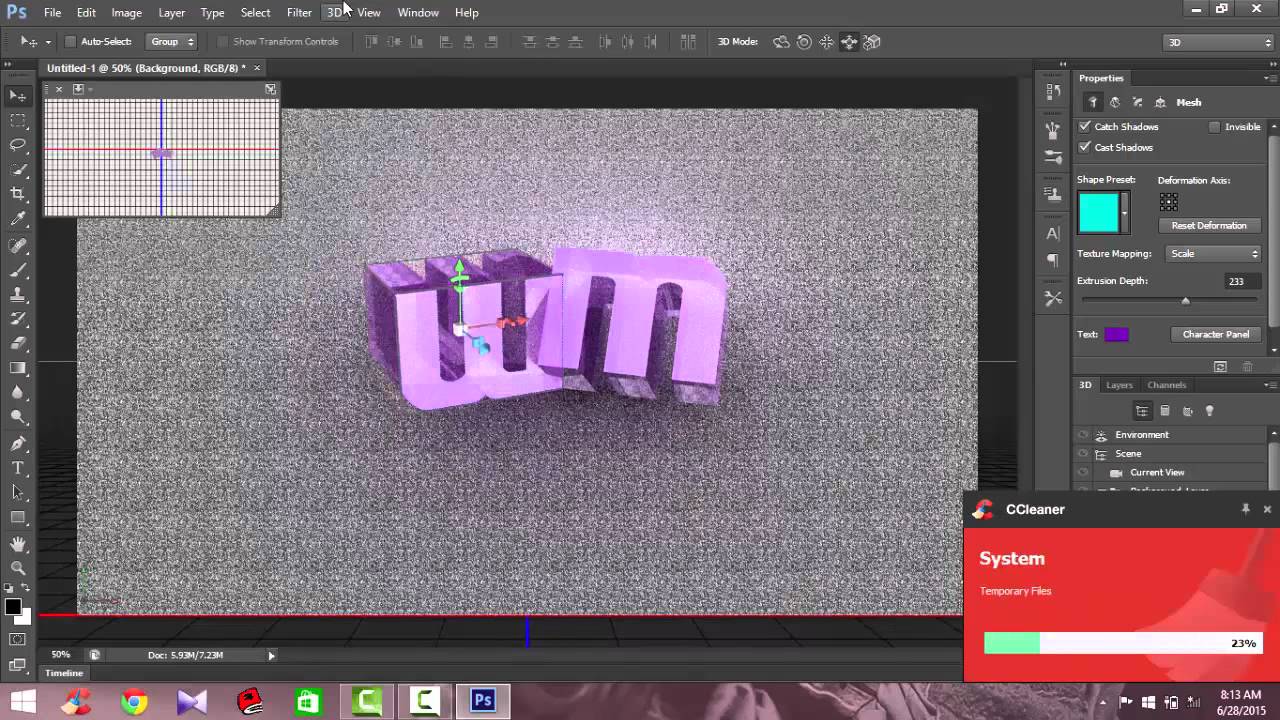Open the File menu
Screen dimensions: 1280x720
coord(52,12)
